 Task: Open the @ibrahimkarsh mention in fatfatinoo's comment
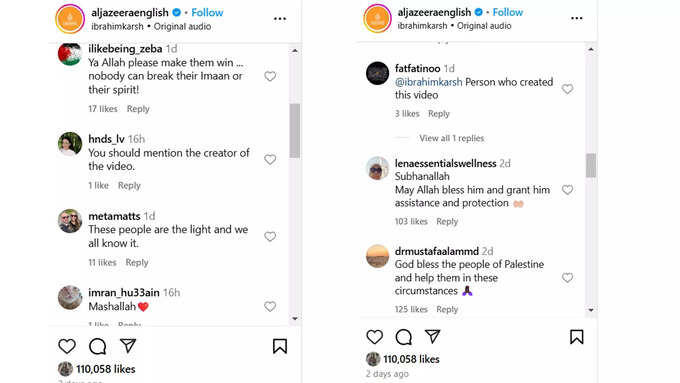428,82
